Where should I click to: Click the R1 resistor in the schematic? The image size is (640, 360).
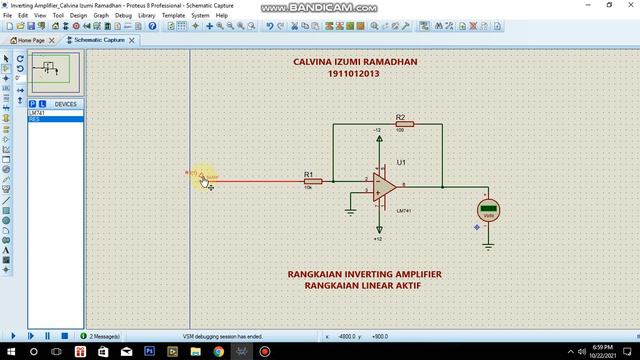point(313,181)
